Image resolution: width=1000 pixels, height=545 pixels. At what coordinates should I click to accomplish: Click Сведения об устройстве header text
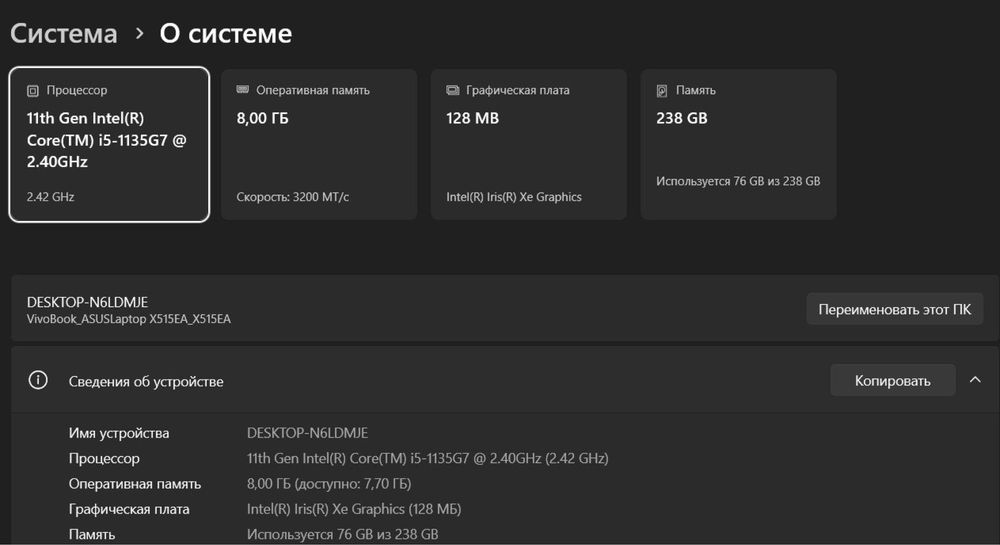[146, 381]
